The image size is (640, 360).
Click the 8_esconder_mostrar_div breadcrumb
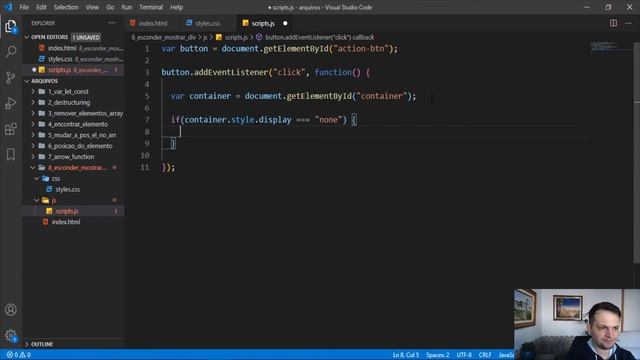pos(164,37)
